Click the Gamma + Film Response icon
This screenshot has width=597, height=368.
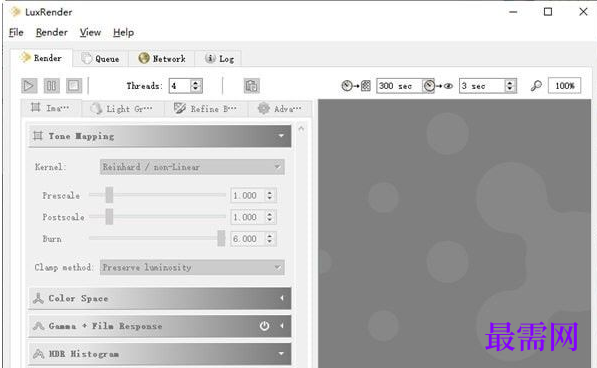(38, 326)
